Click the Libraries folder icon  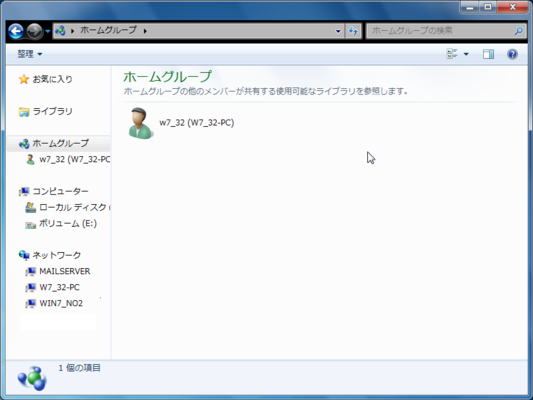24,111
